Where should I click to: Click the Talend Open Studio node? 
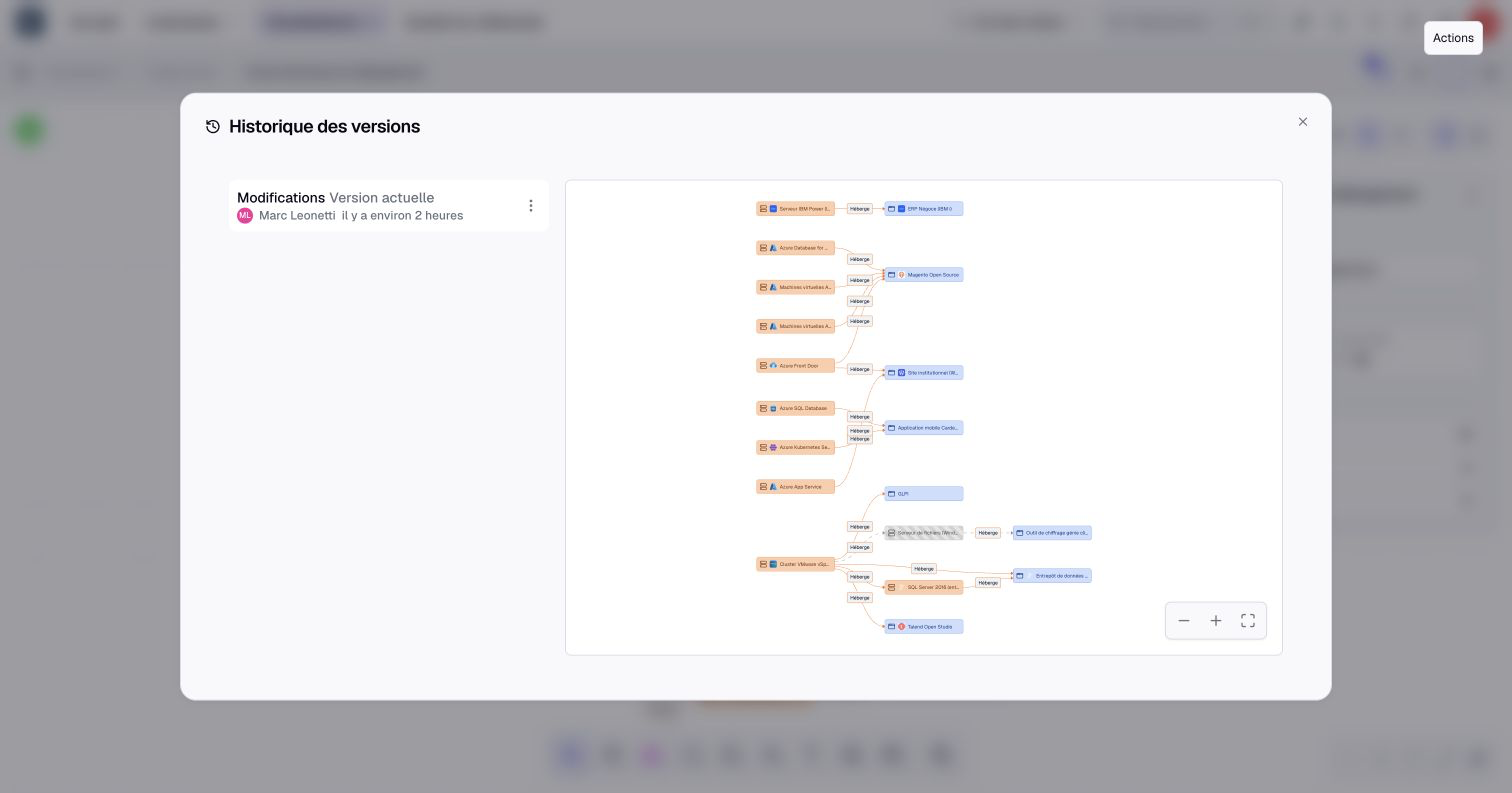tap(924, 627)
